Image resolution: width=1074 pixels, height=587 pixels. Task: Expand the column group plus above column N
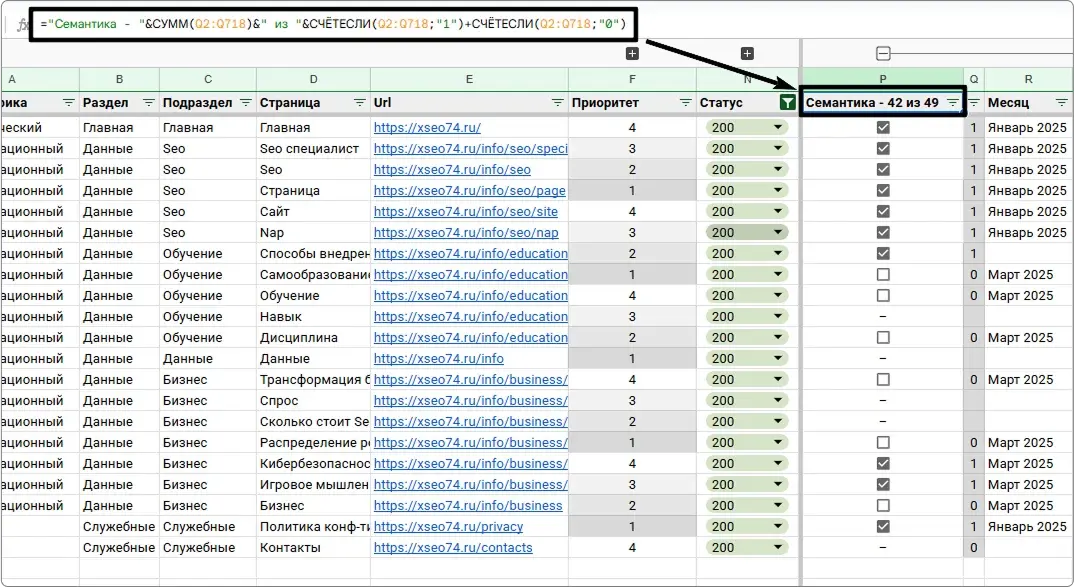[x=747, y=53]
